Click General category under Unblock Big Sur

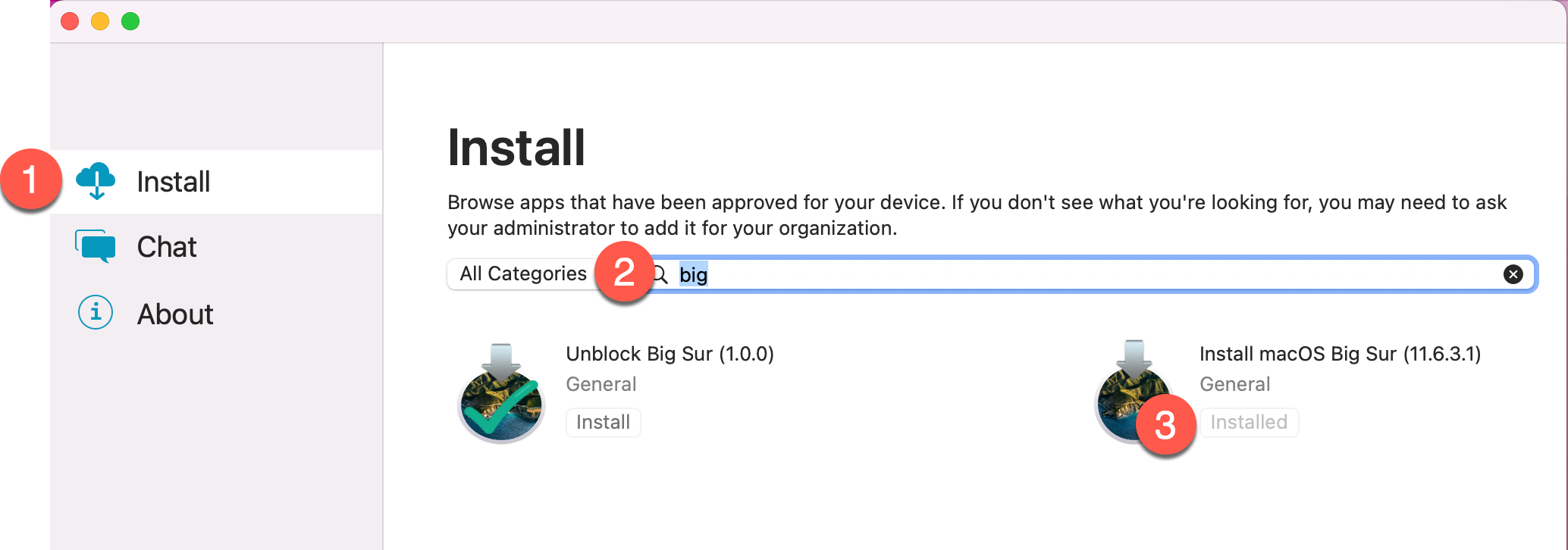[601, 384]
